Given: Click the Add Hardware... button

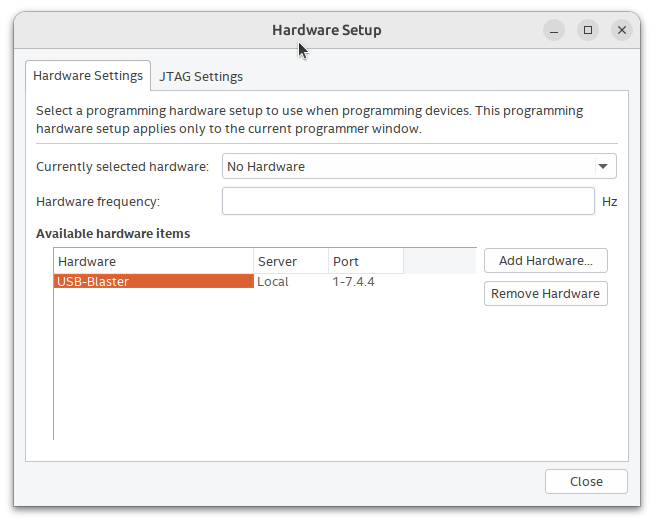Looking at the screenshot, I should point(546,261).
